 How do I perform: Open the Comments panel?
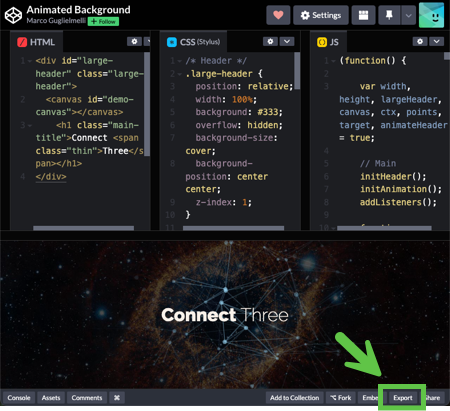87,398
